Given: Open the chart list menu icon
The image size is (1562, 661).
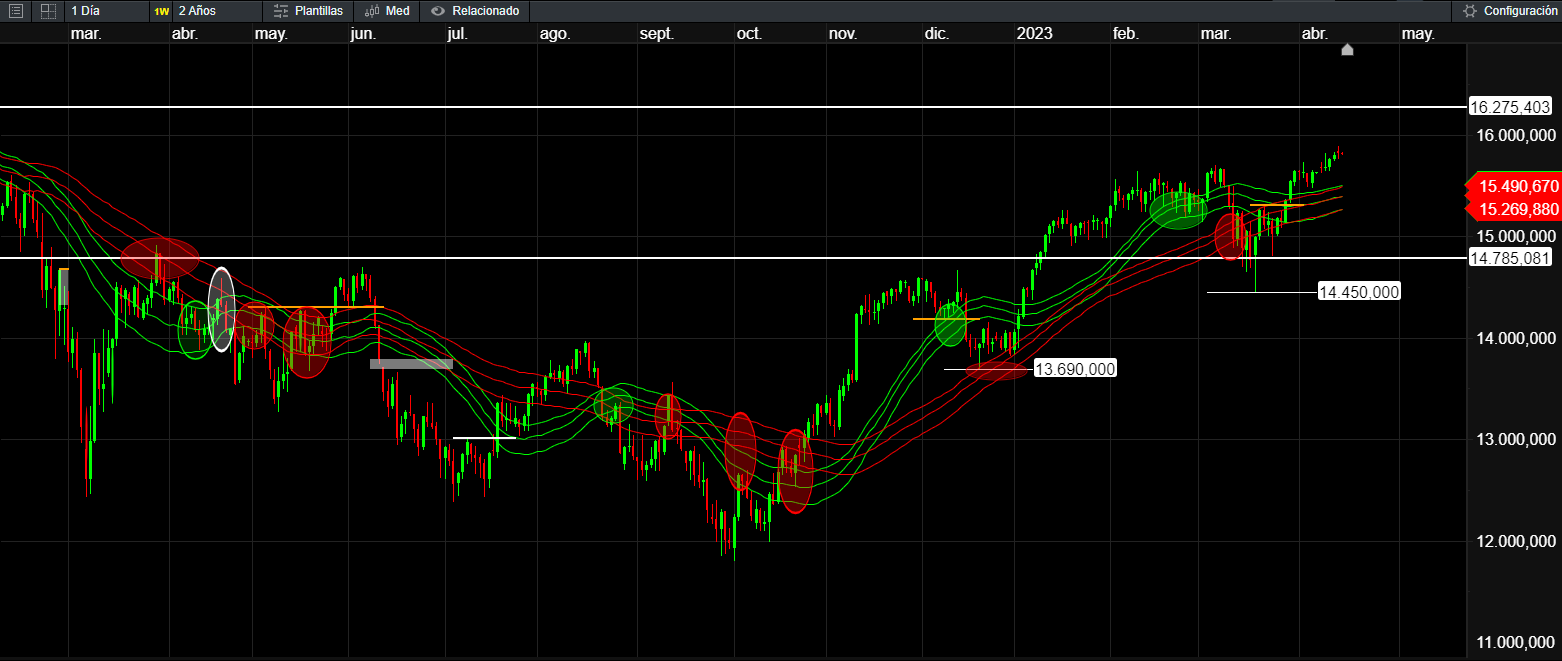Looking at the screenshot, I should [x=15, y=11].
